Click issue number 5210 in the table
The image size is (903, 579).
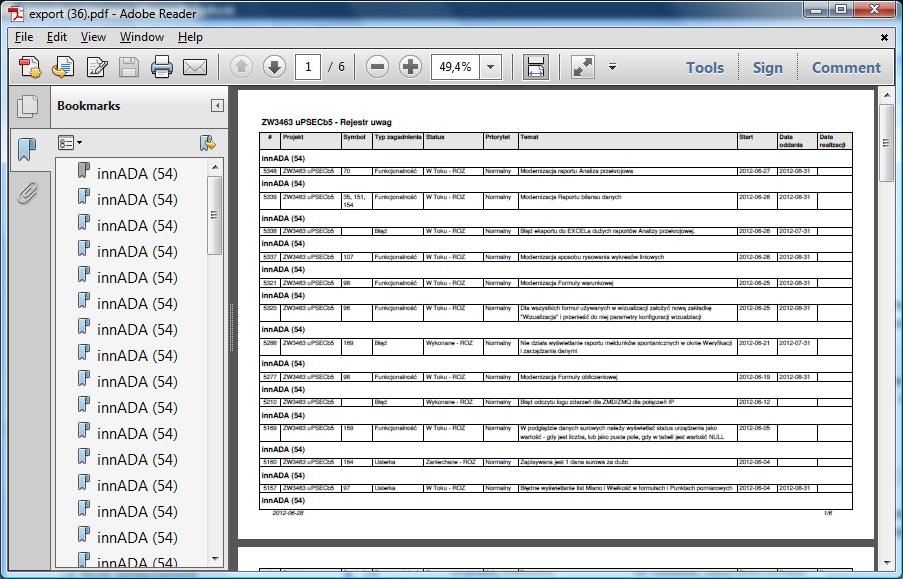pos(270,402)
